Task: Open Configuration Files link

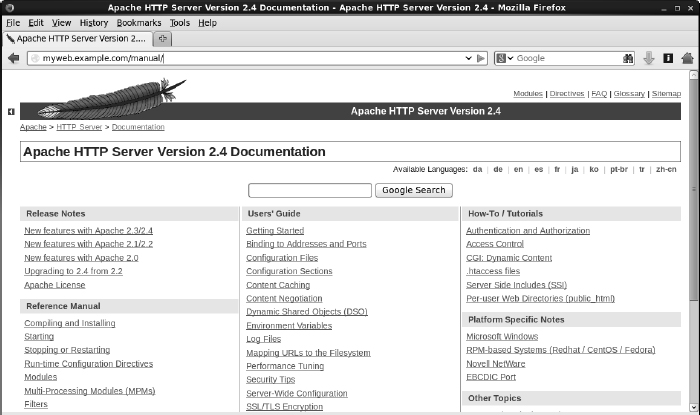Action: 282,257
